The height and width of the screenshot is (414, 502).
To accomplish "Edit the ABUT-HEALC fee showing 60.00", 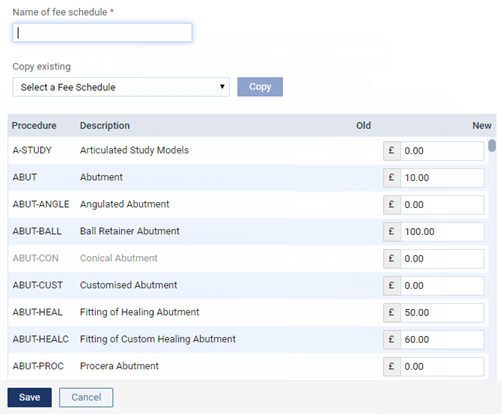I will coord(442,340).
